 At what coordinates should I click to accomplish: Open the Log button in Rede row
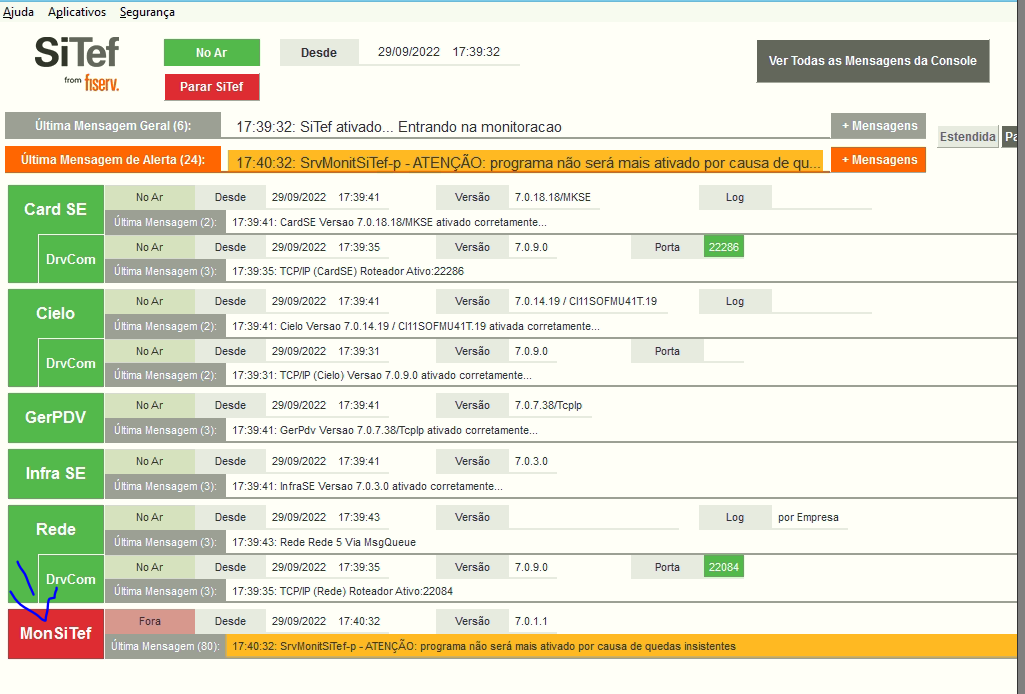[x=735, y=517]
